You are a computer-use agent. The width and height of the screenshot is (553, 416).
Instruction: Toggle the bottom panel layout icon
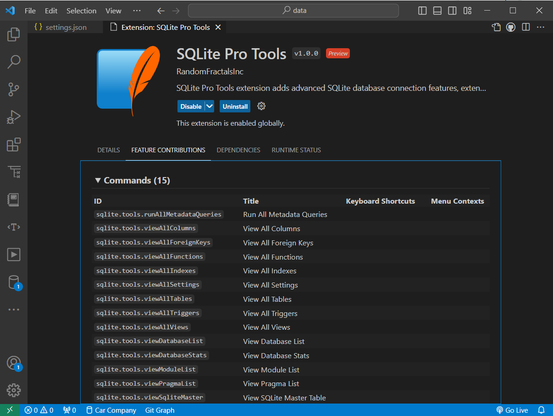coord(437,11)
